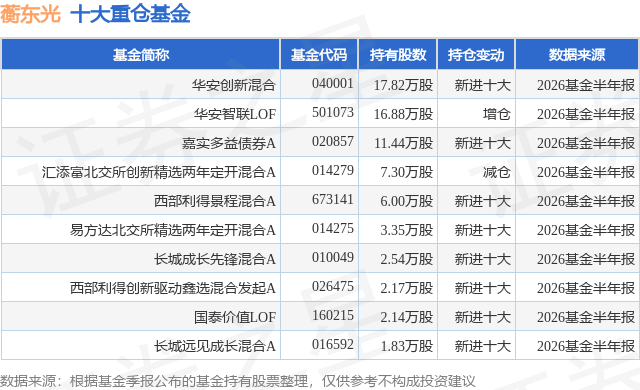640x390 pixels.
Task: Click fund code 673141
Action: [x=333, y=199]
